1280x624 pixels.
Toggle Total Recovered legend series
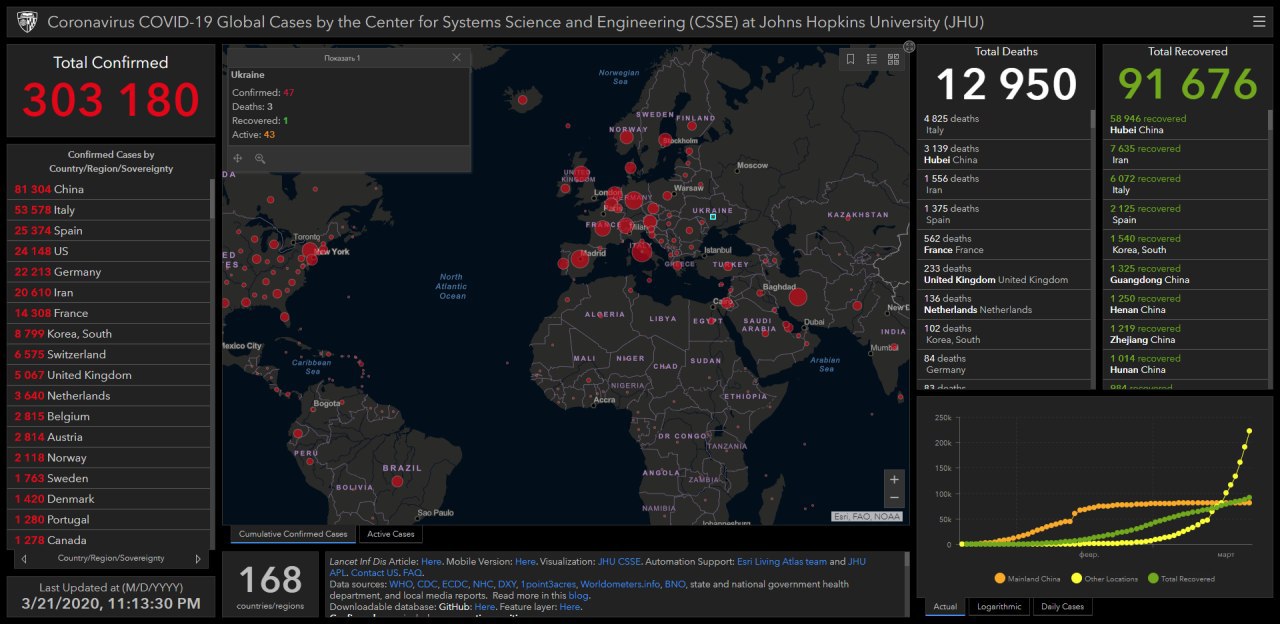tap(1180, 578)
